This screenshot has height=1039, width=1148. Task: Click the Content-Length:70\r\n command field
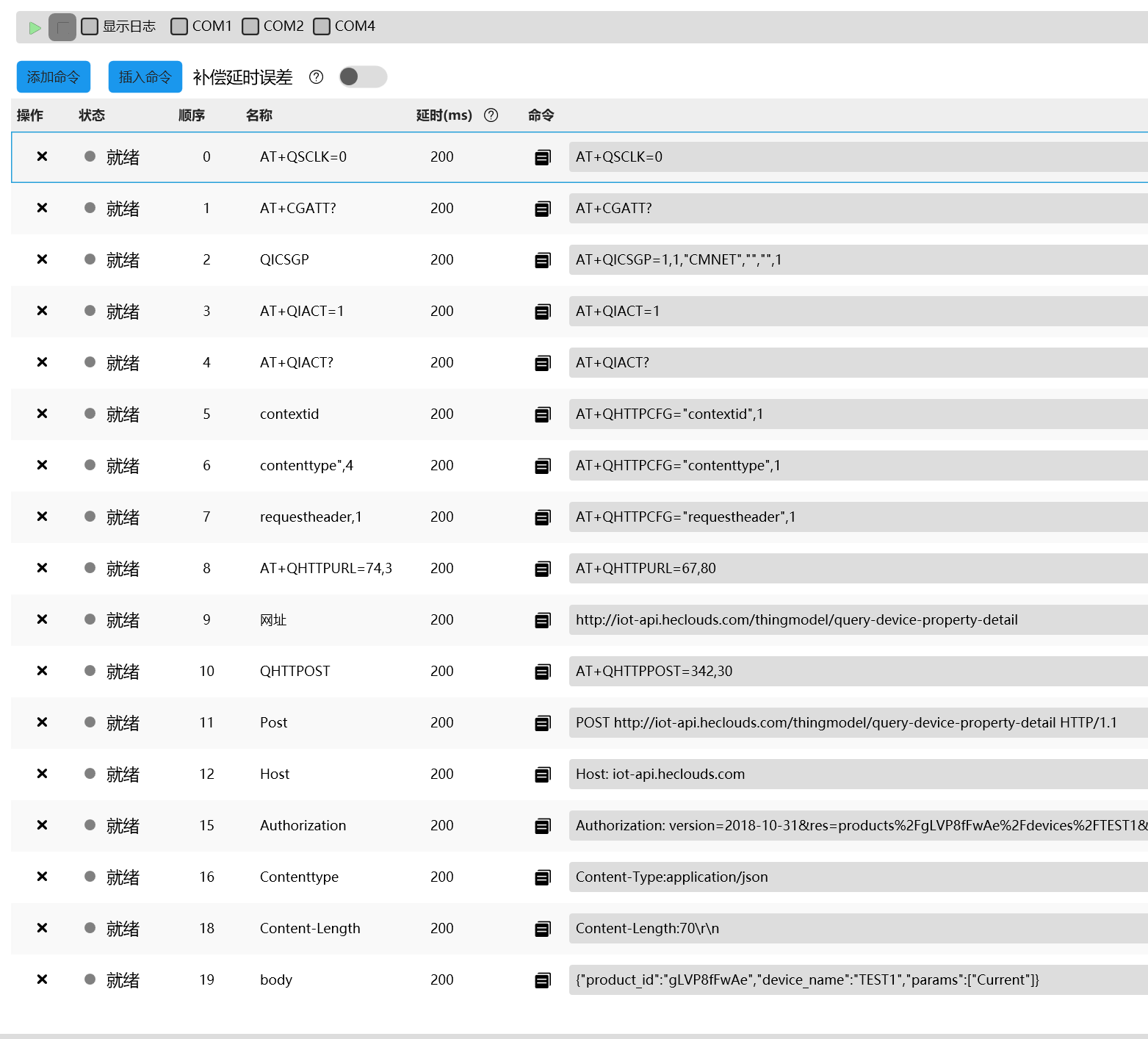pyautogui.click(x=858, y=928)
